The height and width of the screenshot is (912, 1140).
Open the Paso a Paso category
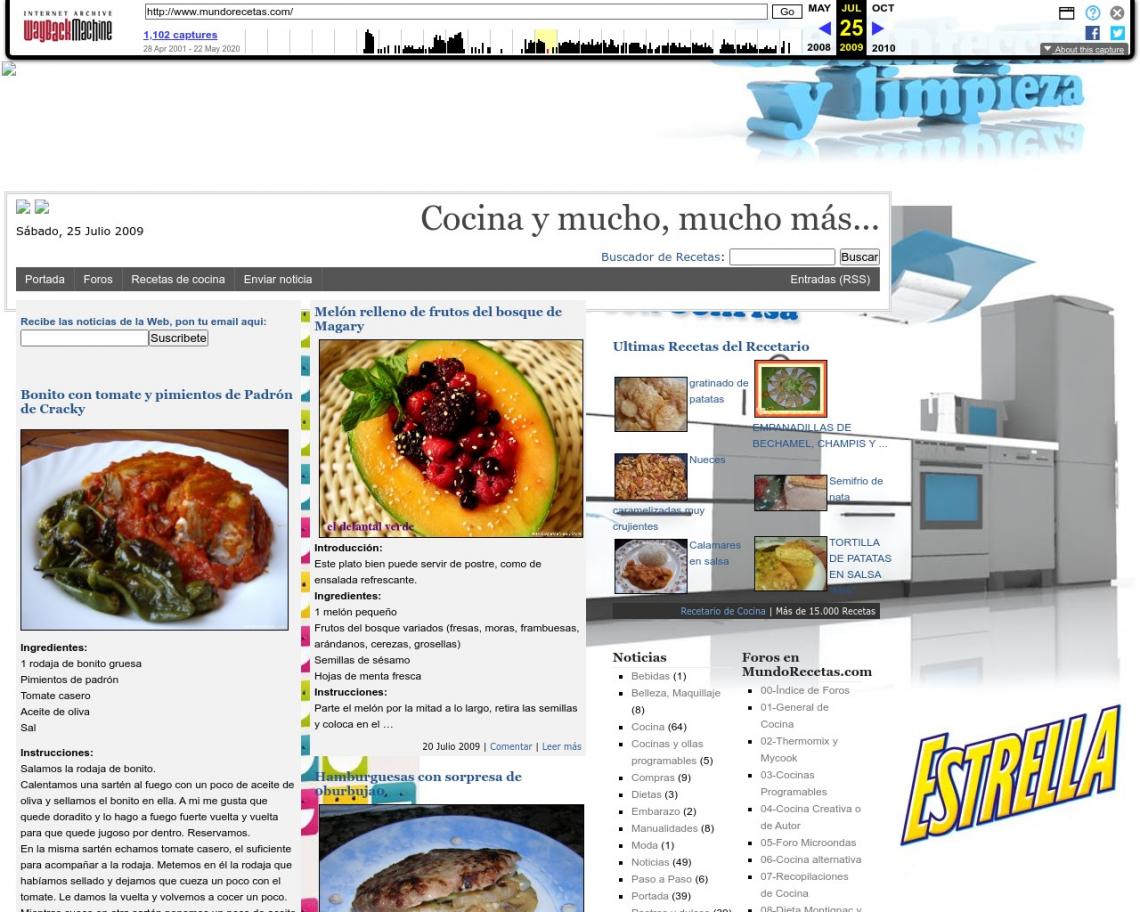point(661,879)
